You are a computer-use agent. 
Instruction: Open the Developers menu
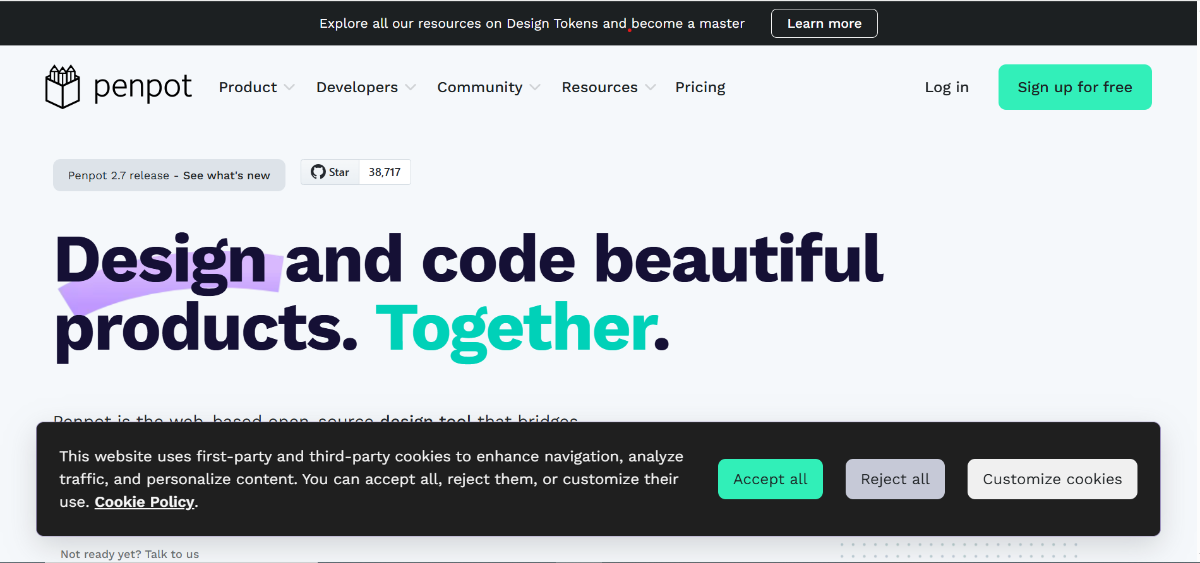[x=366, y=87]
